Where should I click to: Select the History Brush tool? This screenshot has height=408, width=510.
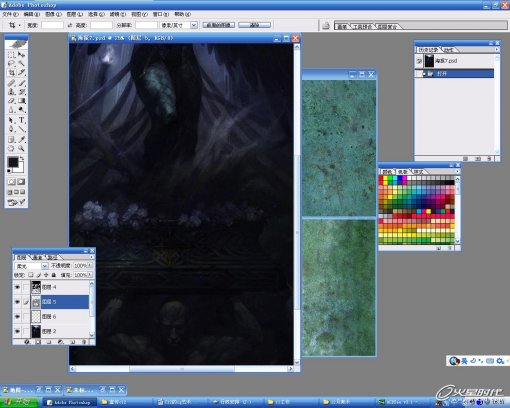coord(21,92)
